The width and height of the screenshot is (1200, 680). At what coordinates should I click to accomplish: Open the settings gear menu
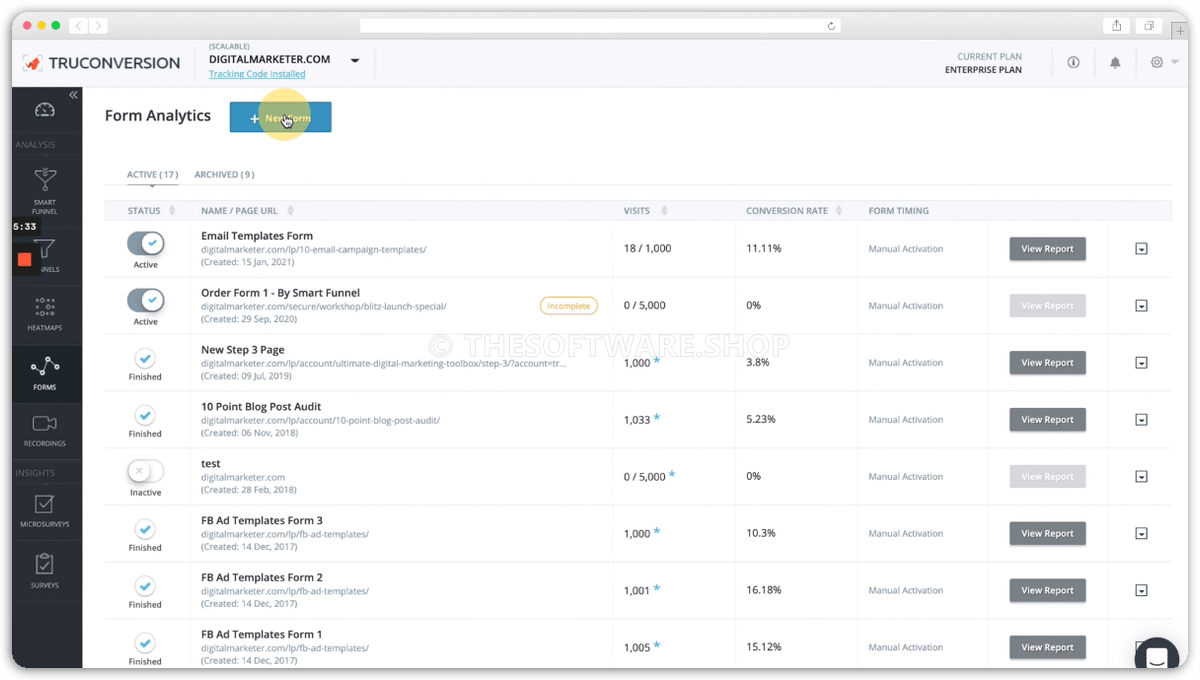[1163, 62]
